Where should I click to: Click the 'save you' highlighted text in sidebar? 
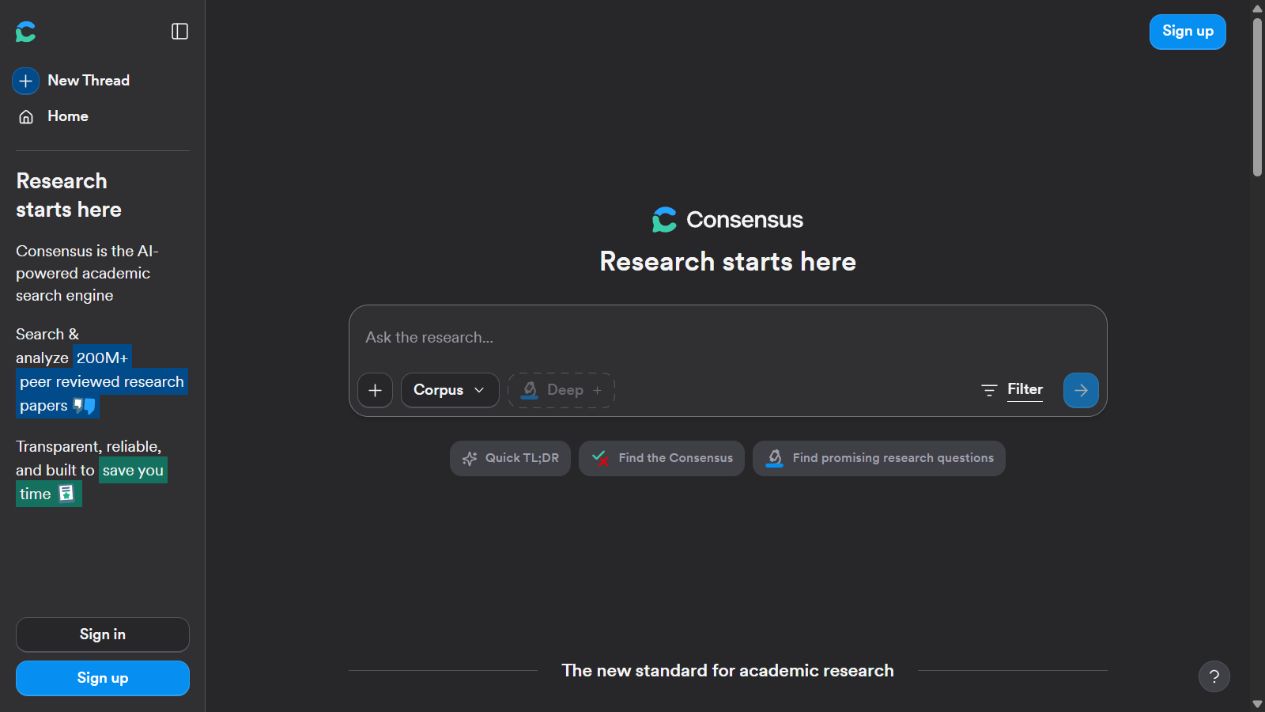click(133, 470)
